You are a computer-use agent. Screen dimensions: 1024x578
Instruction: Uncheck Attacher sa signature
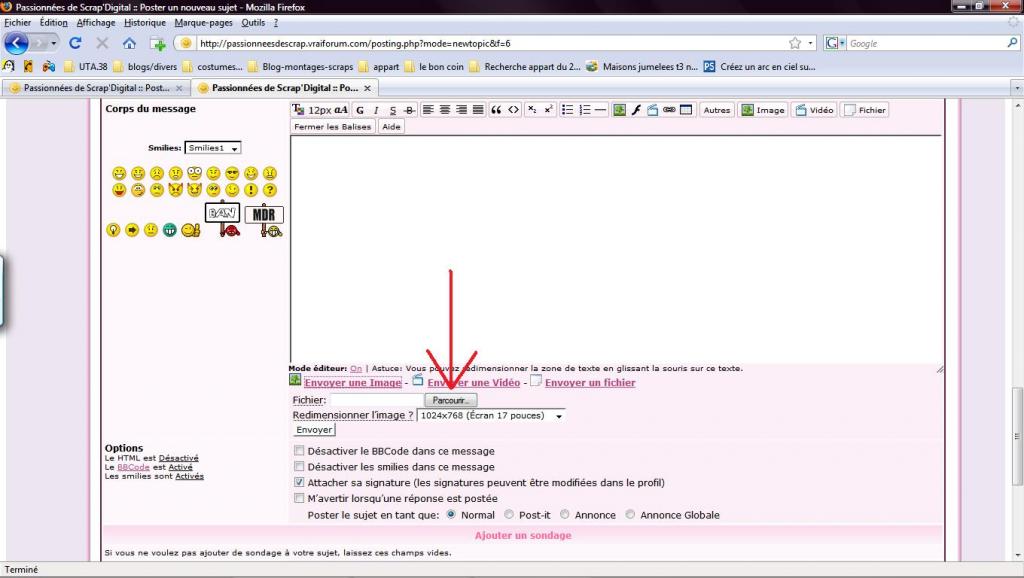click(x=299, y=482)
